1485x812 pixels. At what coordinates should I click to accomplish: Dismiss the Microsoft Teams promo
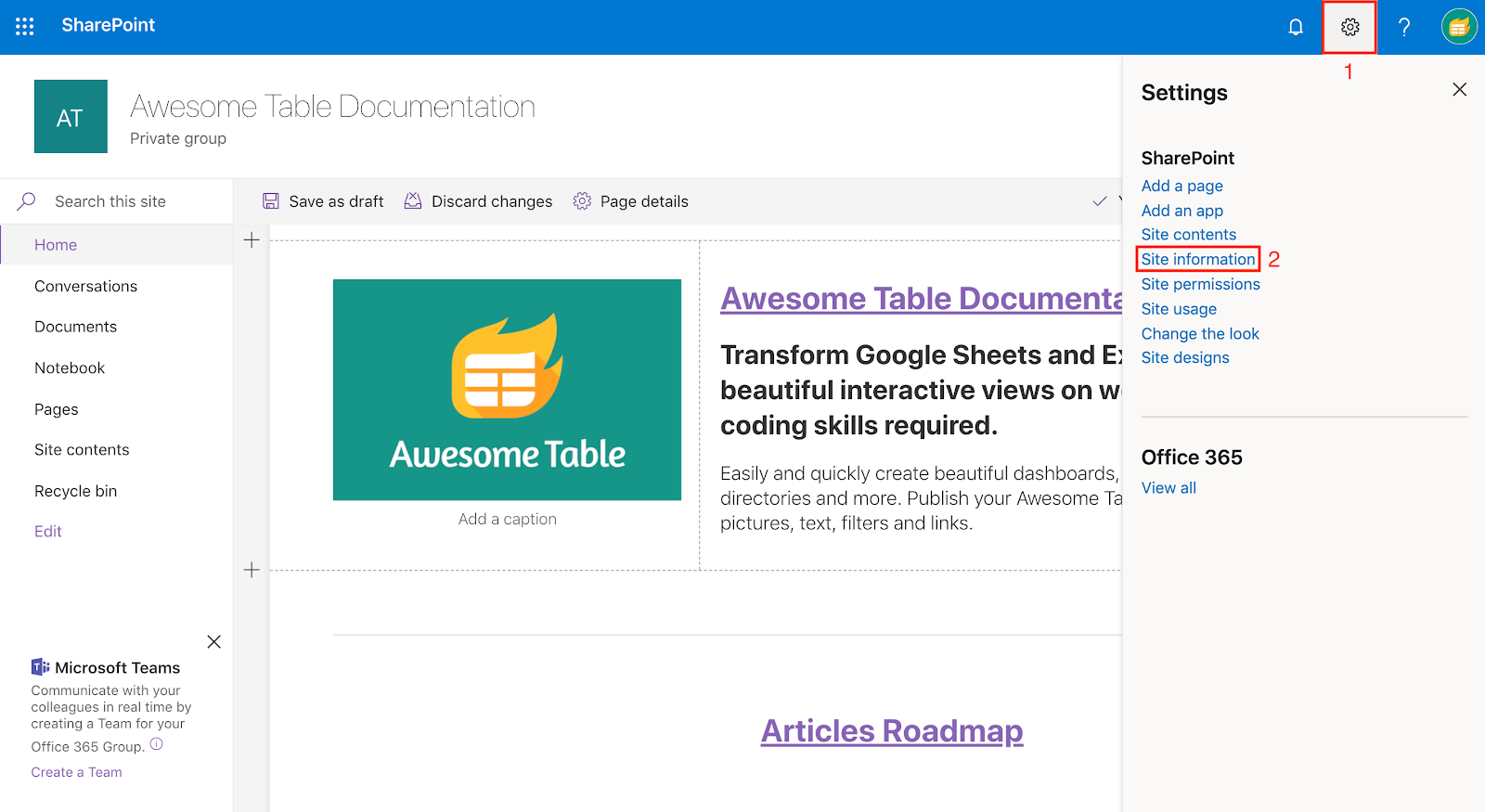(x=213, y=641)
